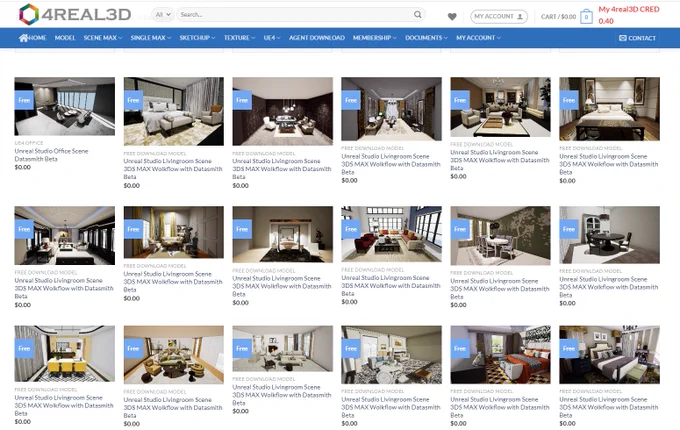Open the AGENT DOWNLOAD menu item

point(317,38)
